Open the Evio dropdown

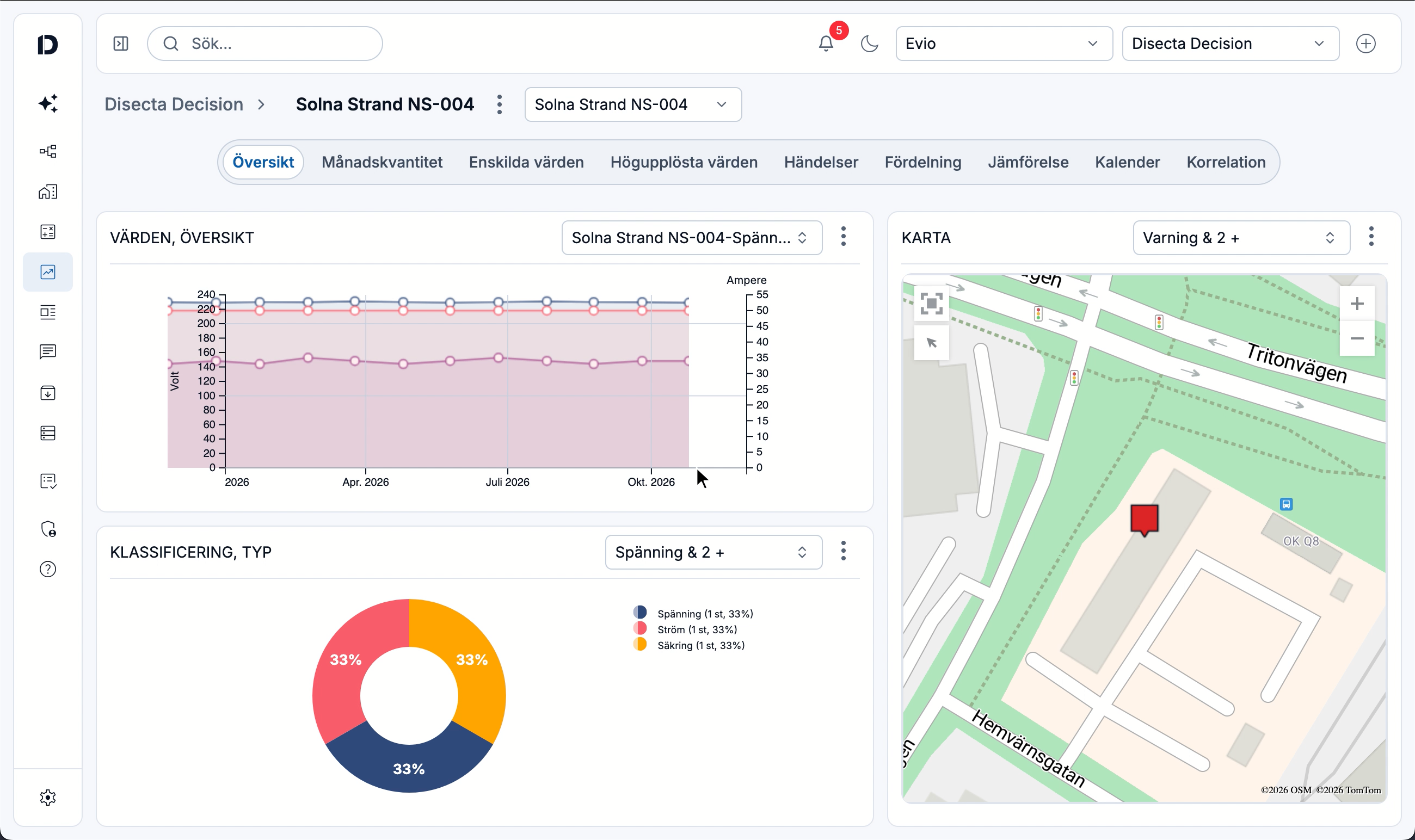1004,44
